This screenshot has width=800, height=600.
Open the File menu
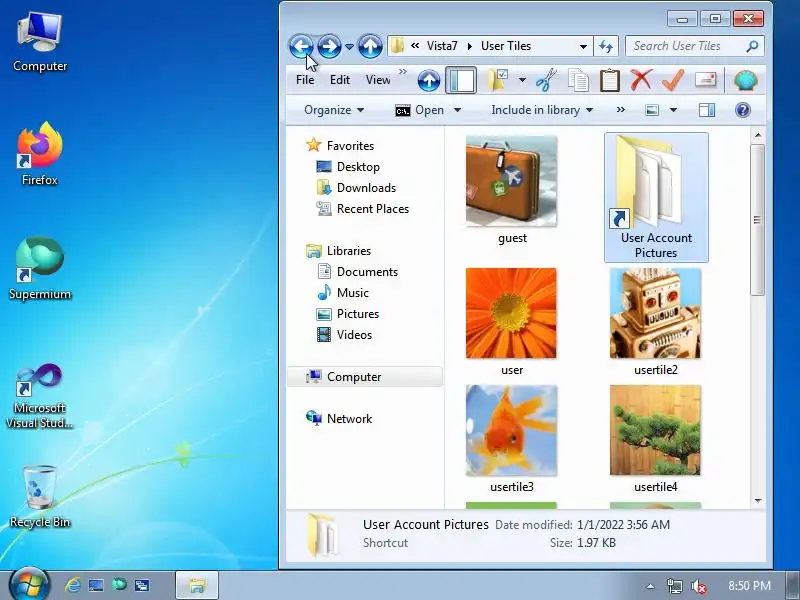(x=305, y=80)
